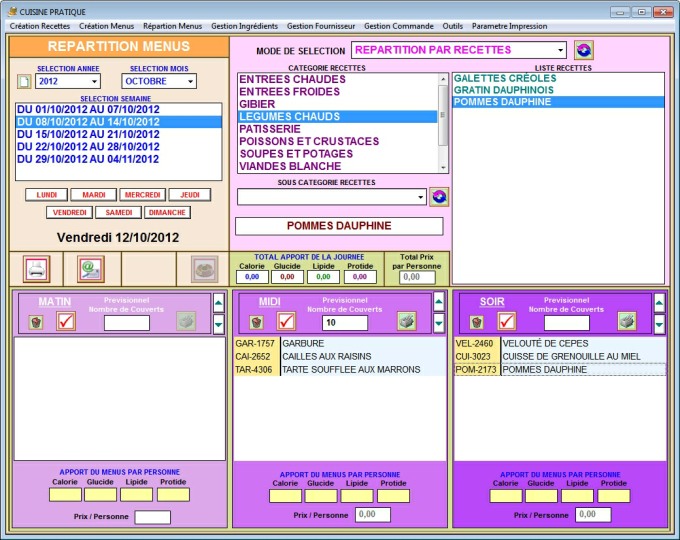Click the trash icon in MATIN panel
Screen dimensions: 680x540
pos(36,321)
